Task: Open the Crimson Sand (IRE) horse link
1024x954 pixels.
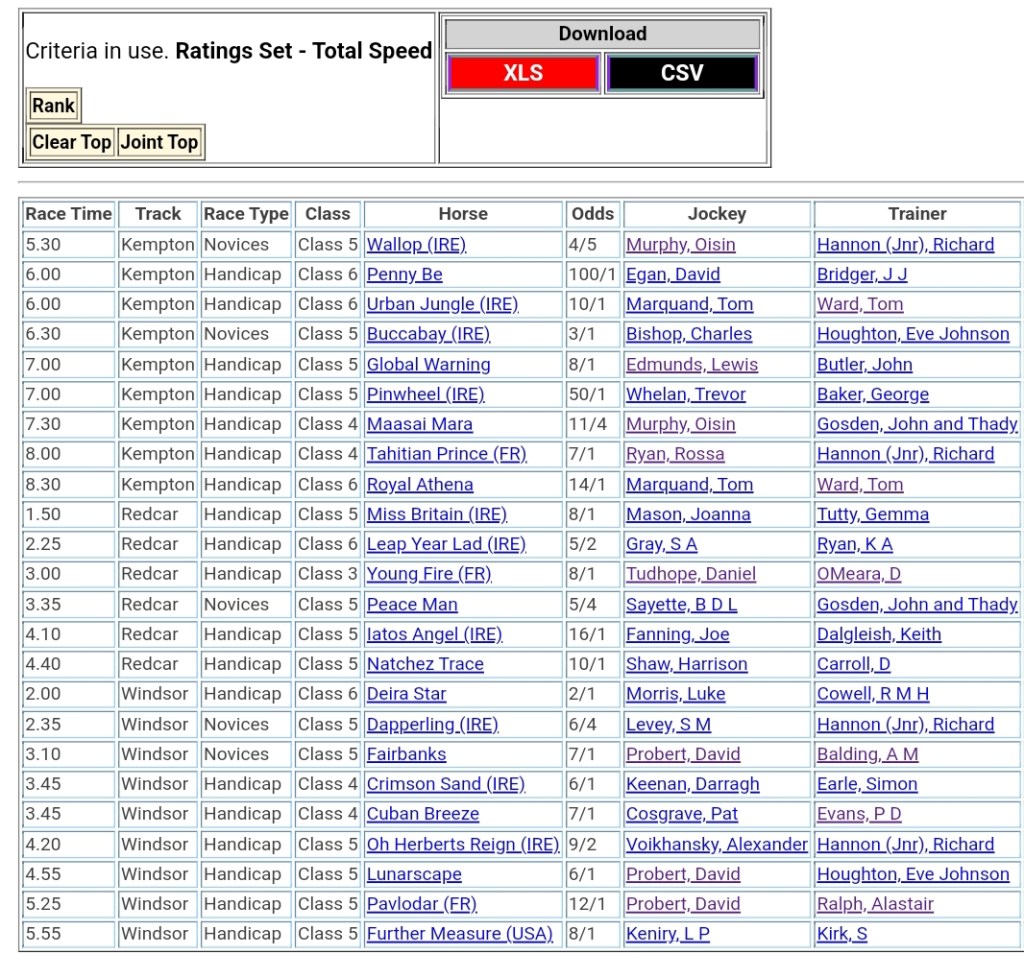Action: 445,785
